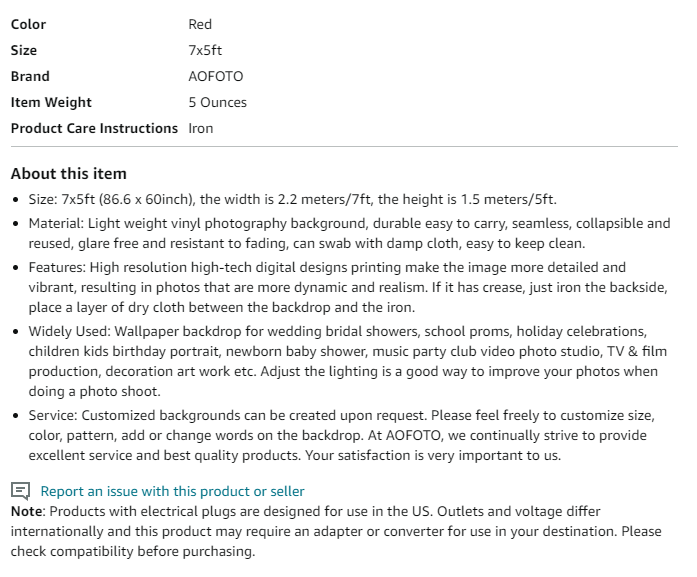Select the Item Weight label
The height and width of the screenshot is (577, 697).
51,102
